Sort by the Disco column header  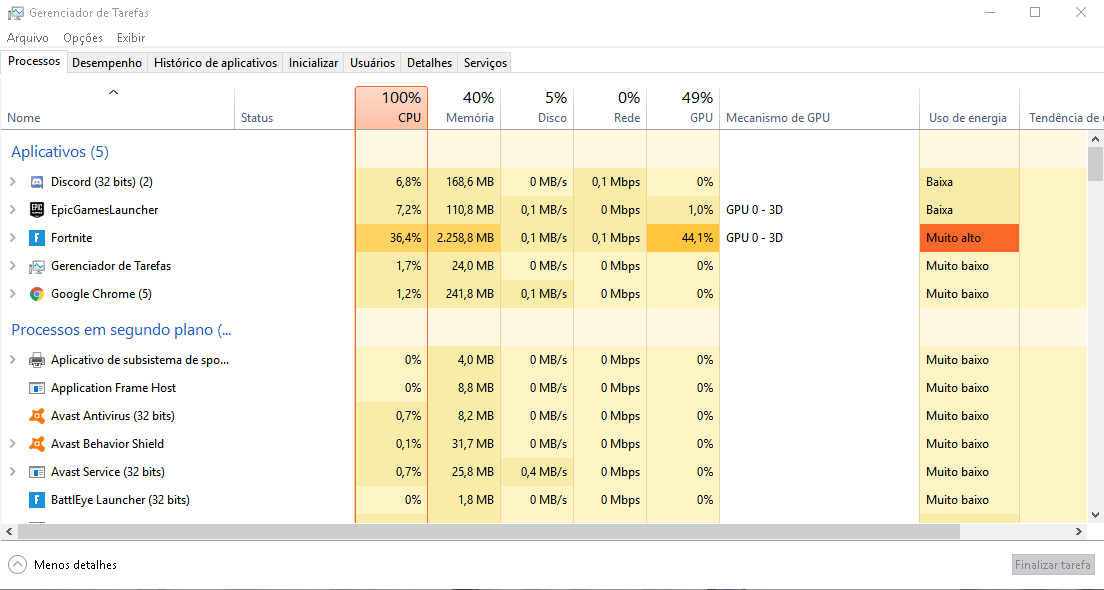(537, 108)
